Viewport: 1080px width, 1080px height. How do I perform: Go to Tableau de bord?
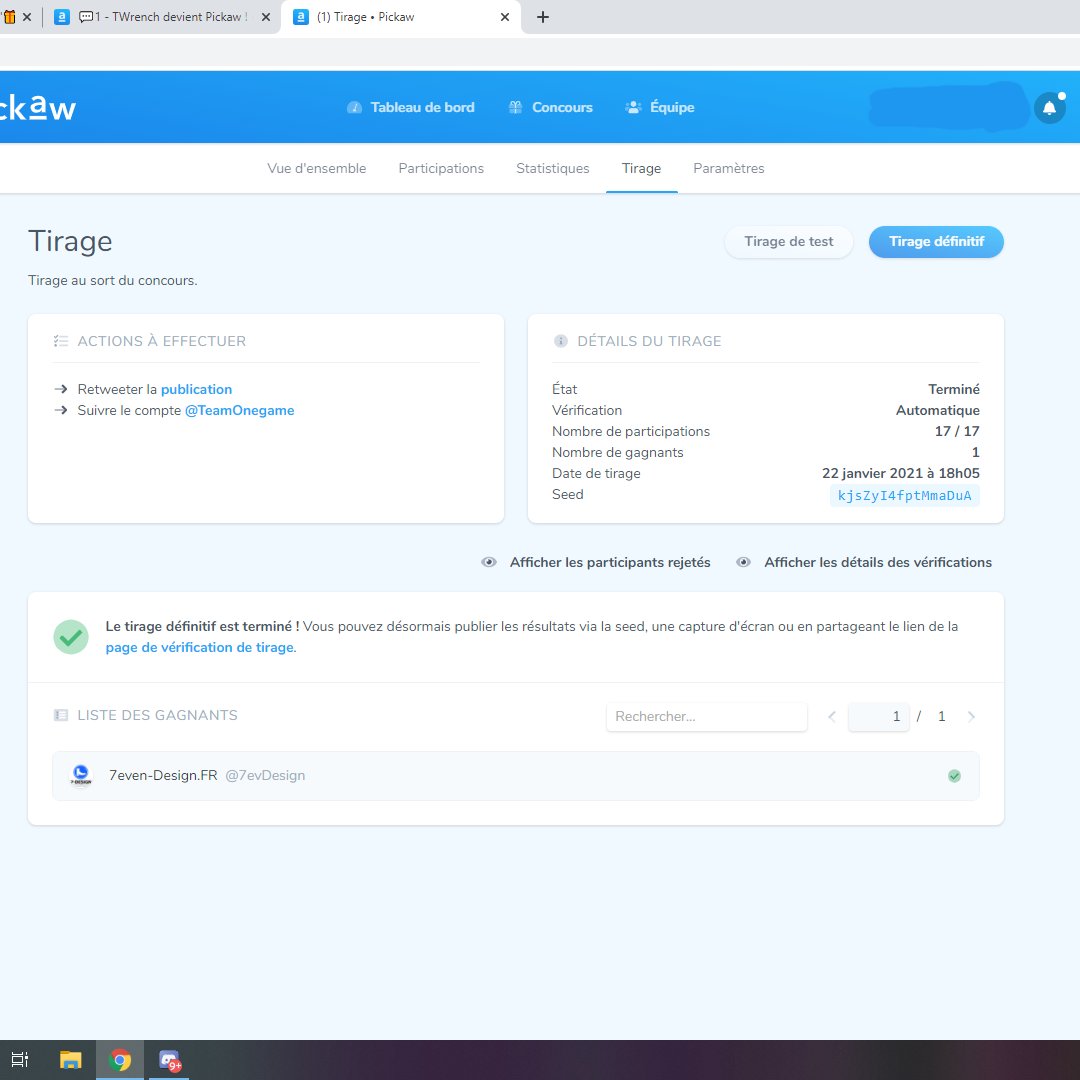coord(411,107)
